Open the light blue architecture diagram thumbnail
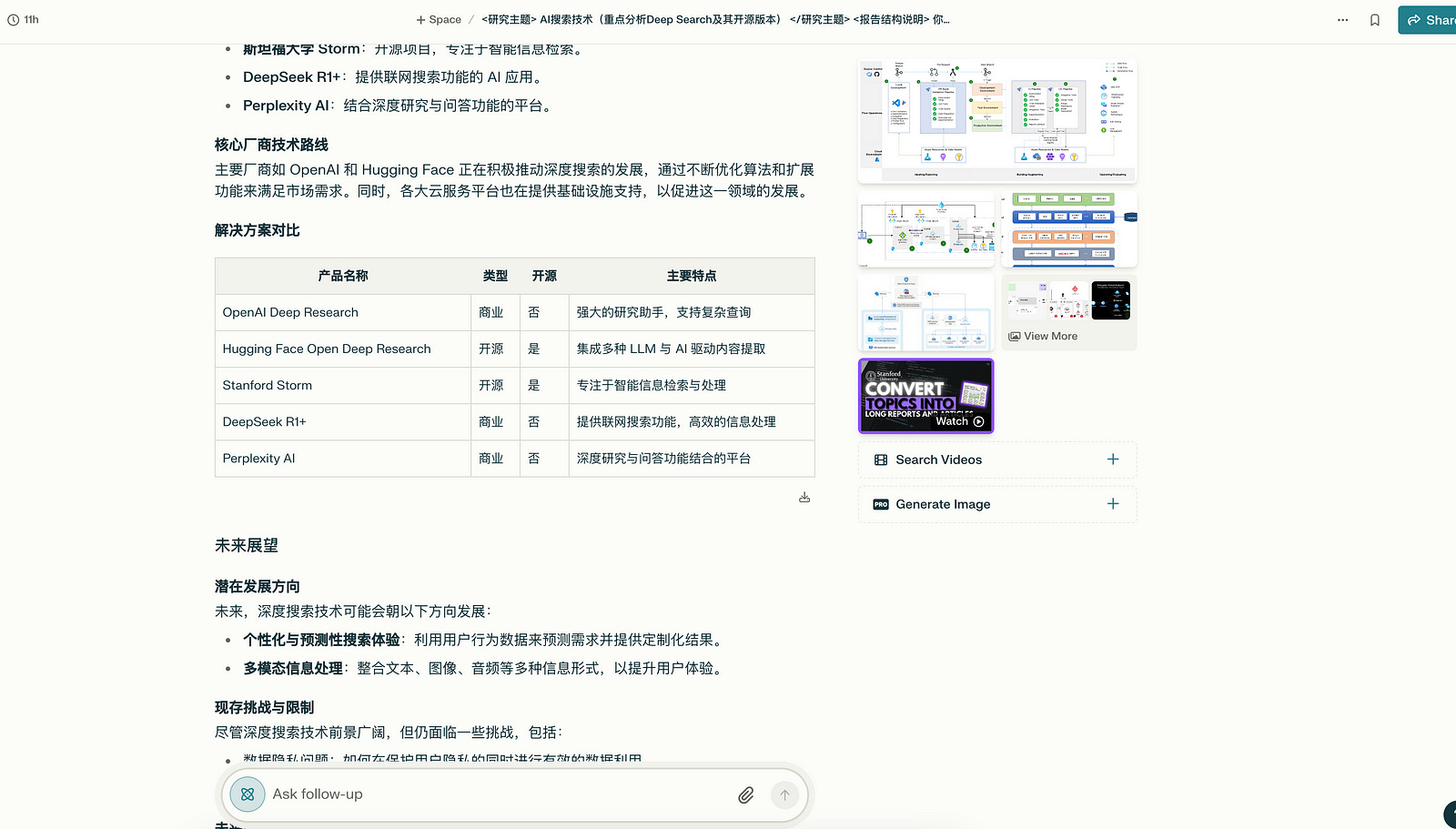Viewport: 1456px width, 829px height. coord(926,313)
